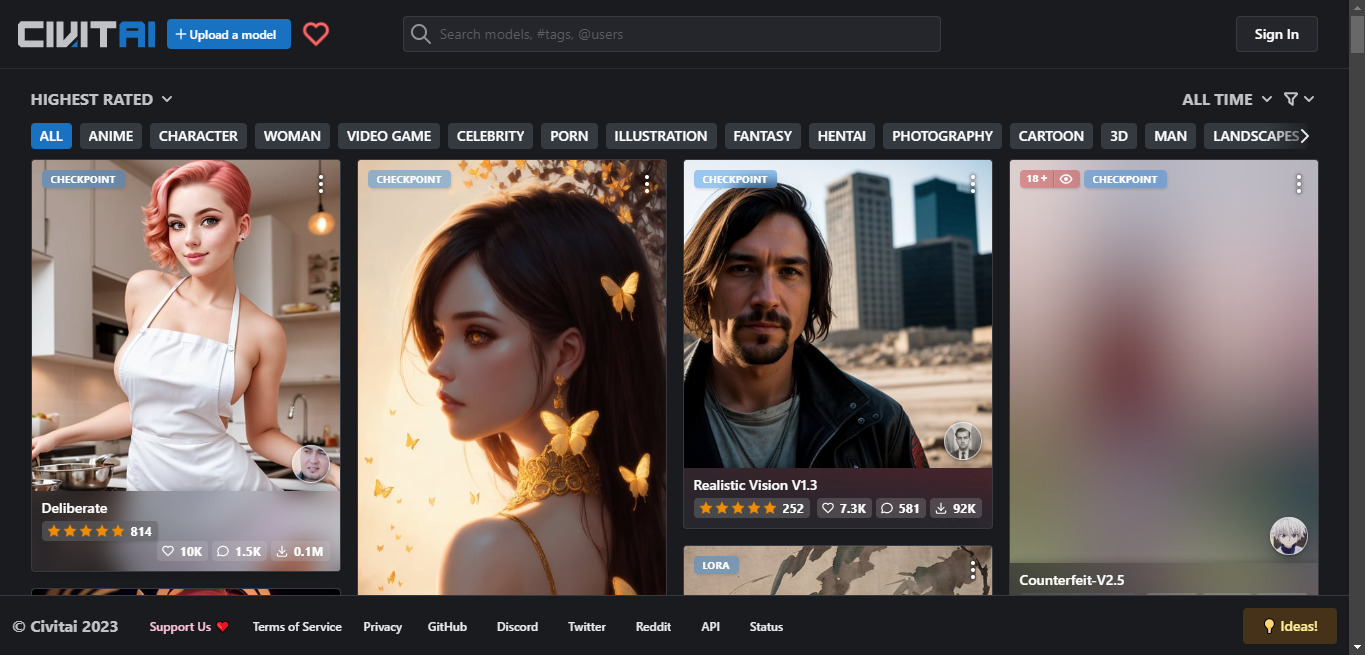Image resolution: width=1365 pixels, height=655 pixels.
Task: Open the Status footer link
Action: pos(766,627)
